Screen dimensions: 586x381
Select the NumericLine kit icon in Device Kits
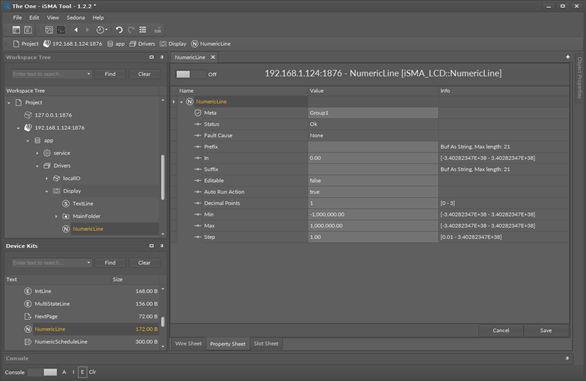28,329
